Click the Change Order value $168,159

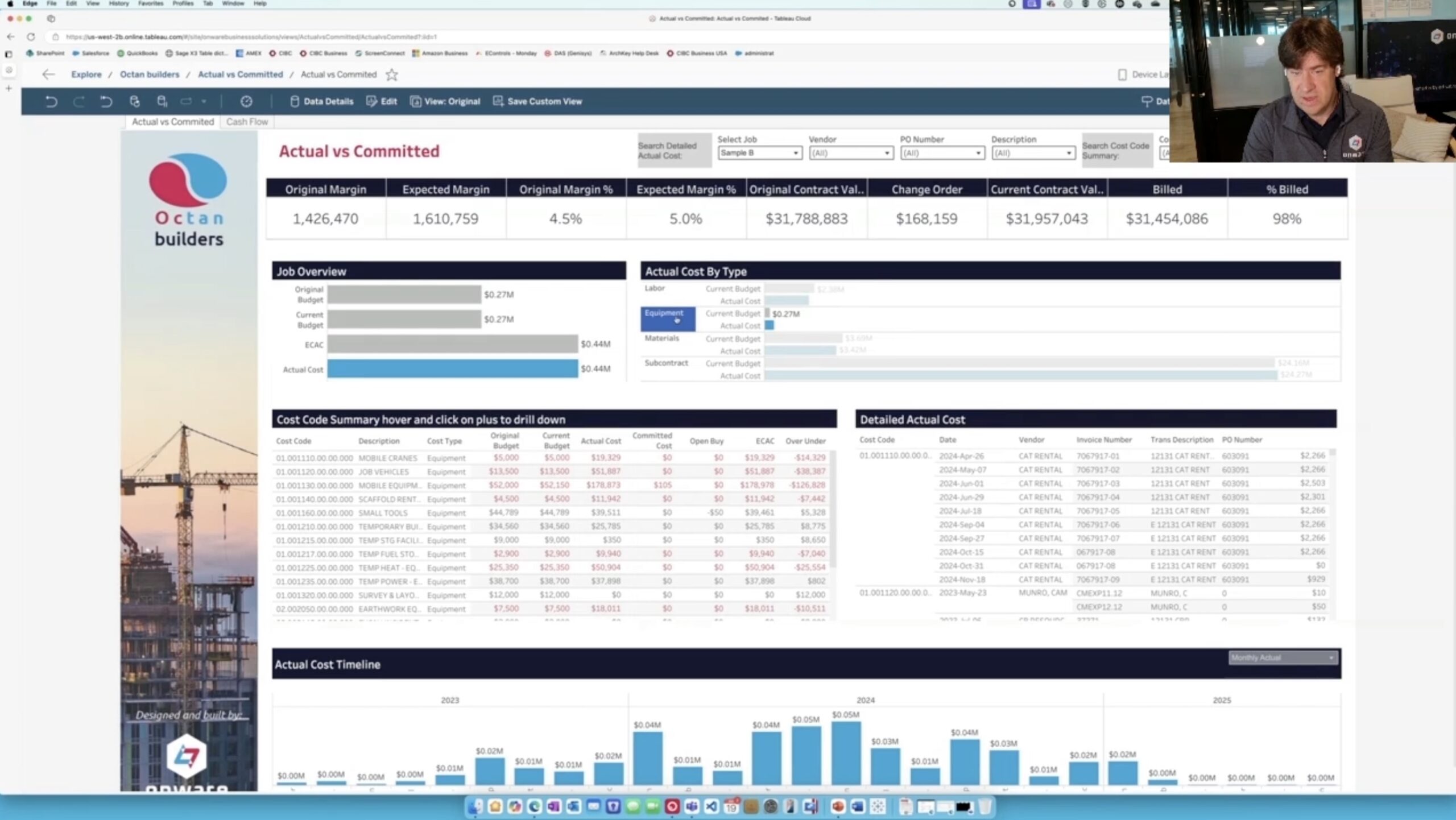click(x=926, y=219)
